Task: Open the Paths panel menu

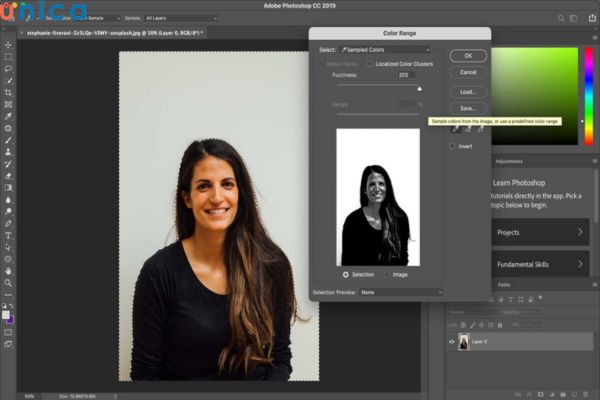Action: 595,285
